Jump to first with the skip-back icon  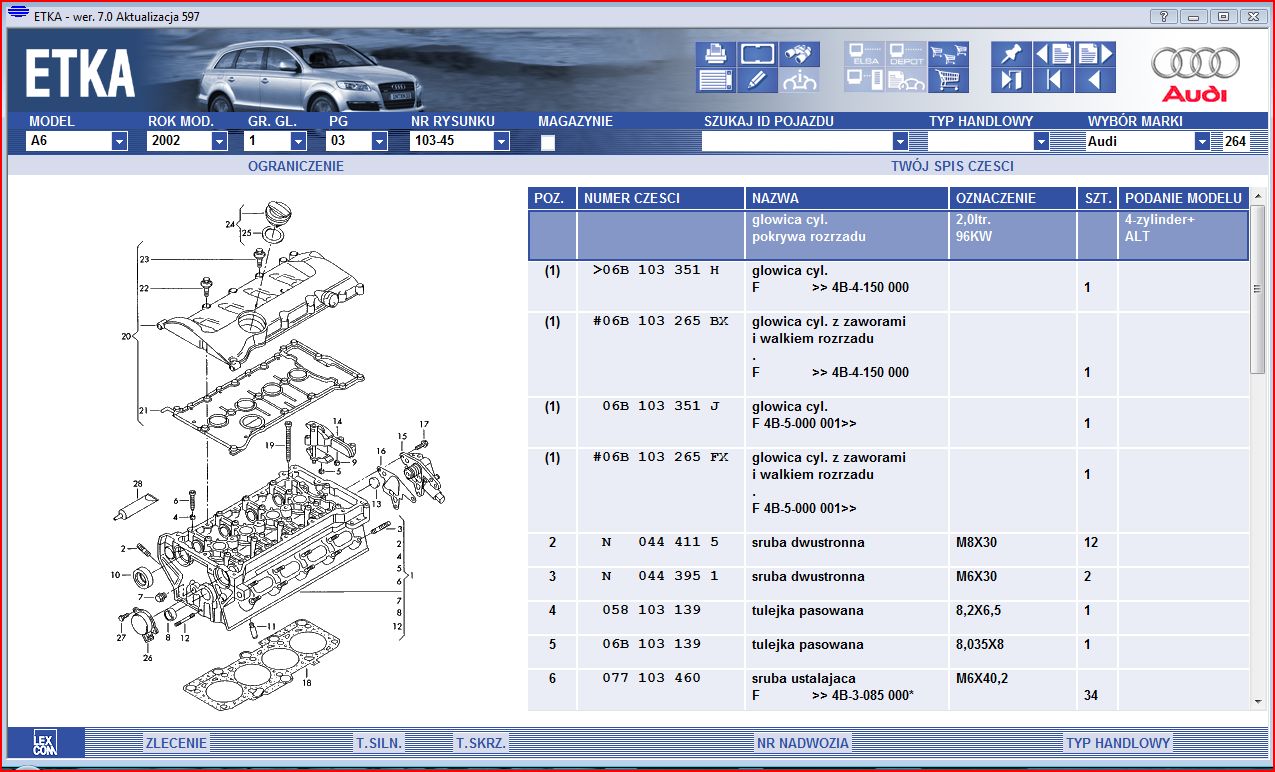click(x=1053, y=81)
